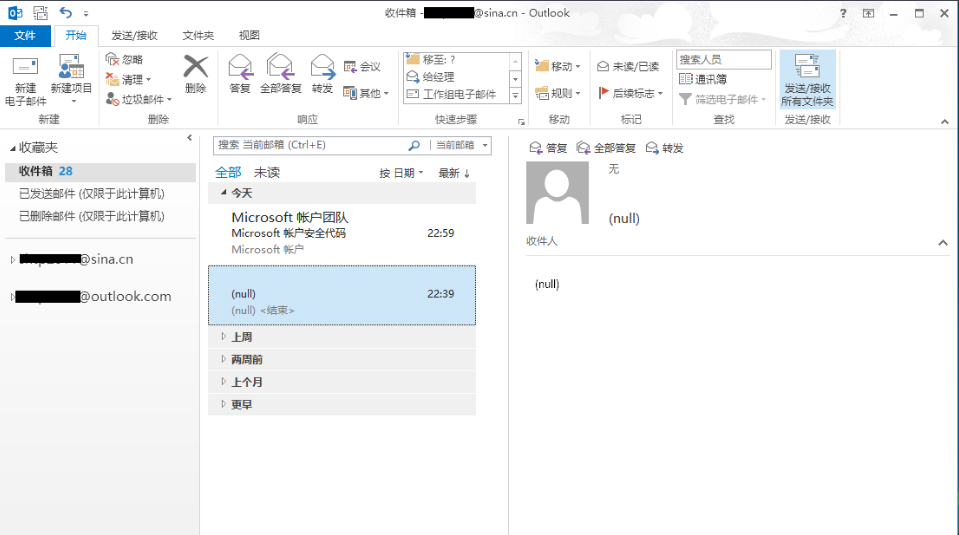
Task: Switch to the 视图 (View) ribbon tab
Action: (249, 35)
